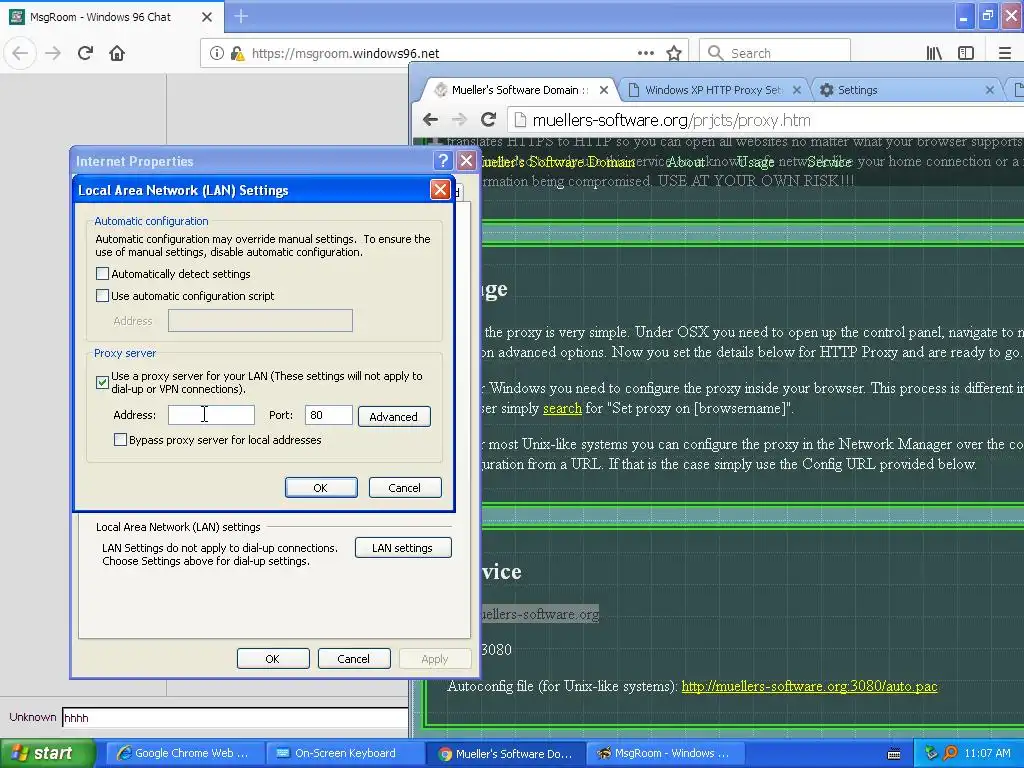Image resolution: width=1024 pixels, height=768 pixels.
Task: Click the MsgRoom chat message input
Action: click(x=235, y=718)
